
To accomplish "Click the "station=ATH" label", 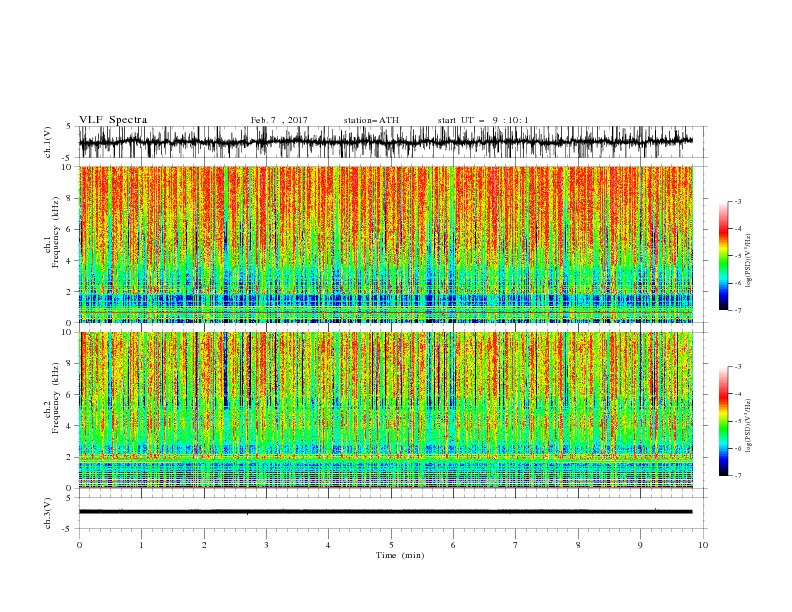I will pos(371,120).
